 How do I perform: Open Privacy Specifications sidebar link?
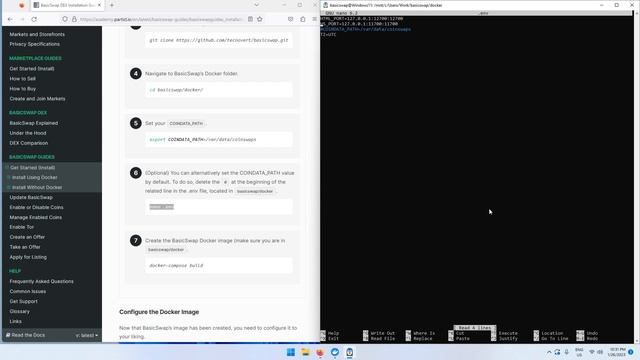pos(34,44)
